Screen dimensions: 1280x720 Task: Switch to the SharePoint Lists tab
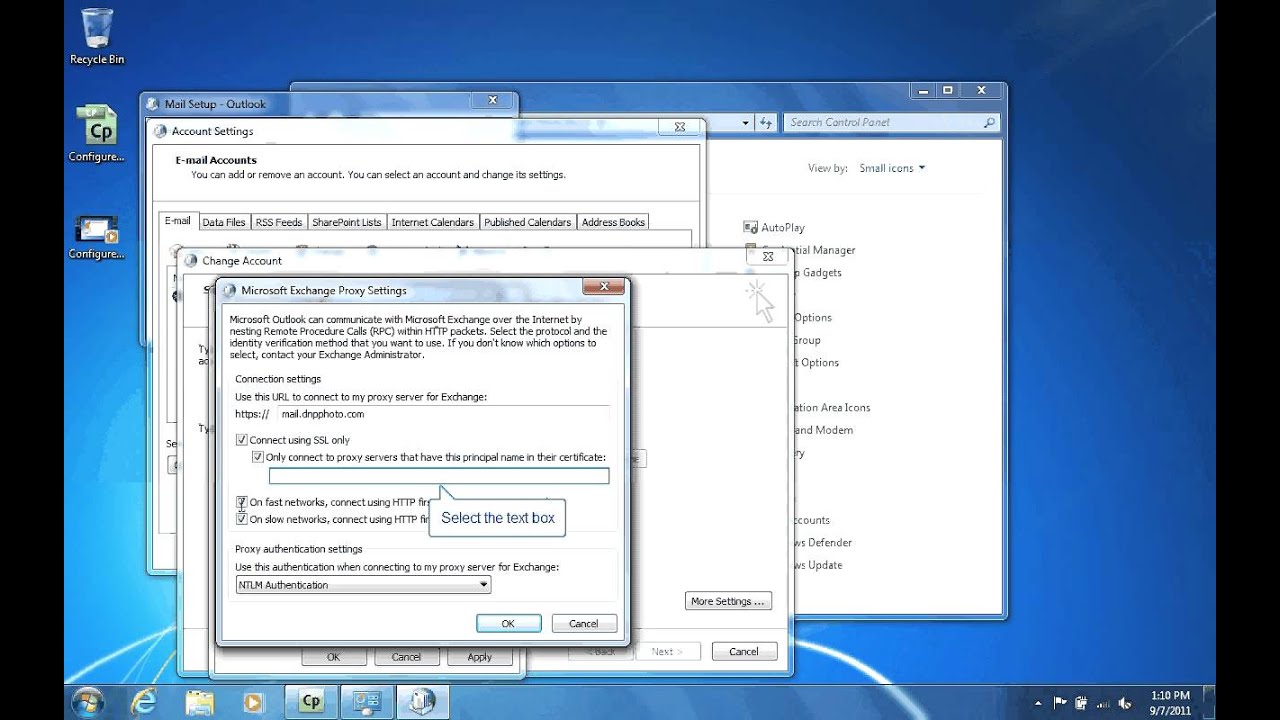click(x=346, y=222)
